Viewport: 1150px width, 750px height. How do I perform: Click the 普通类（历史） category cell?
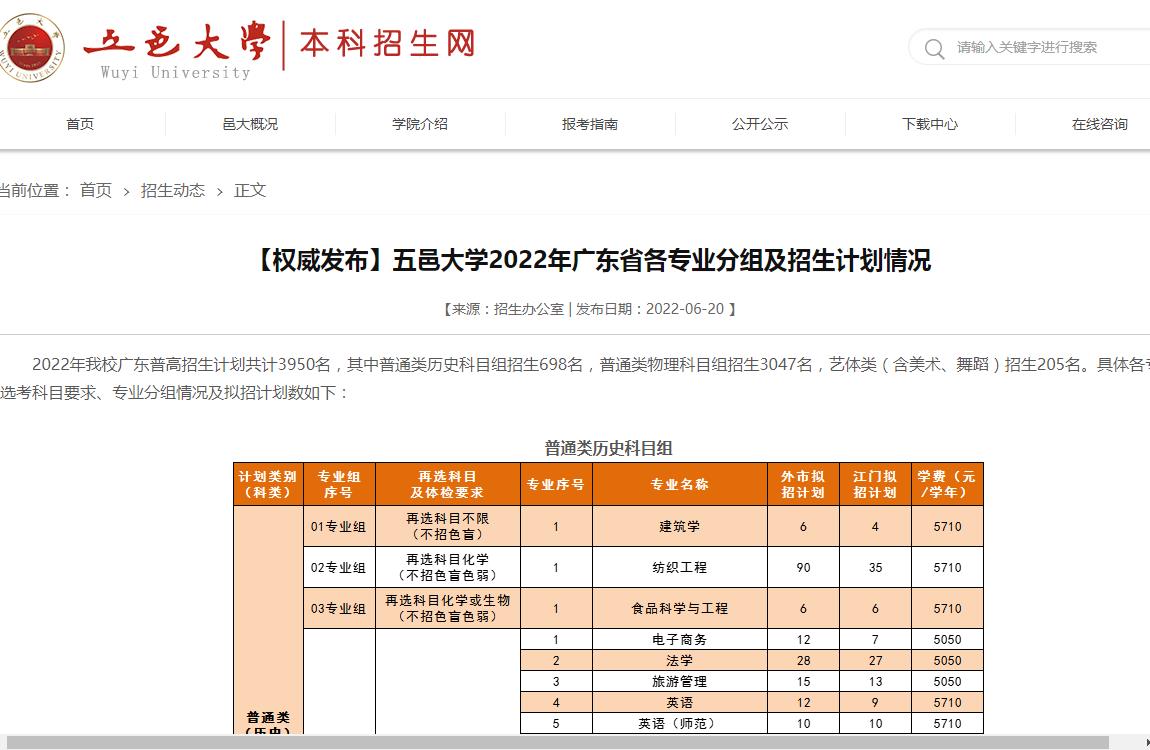(x=268, y=620)
